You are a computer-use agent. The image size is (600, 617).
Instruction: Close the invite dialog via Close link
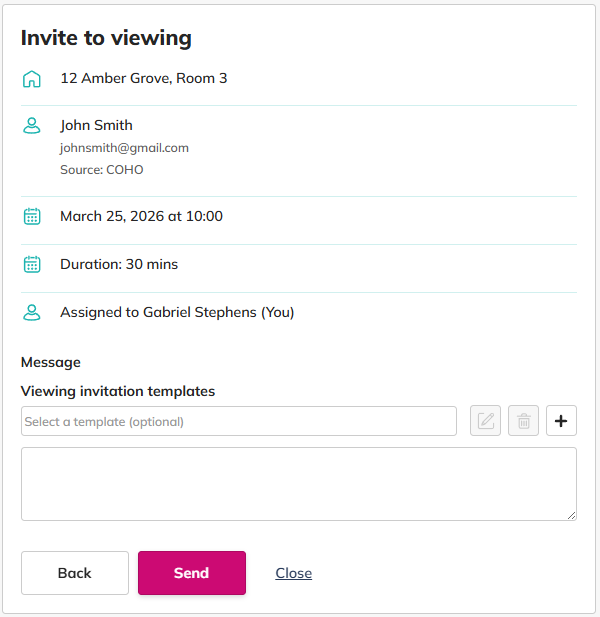coord(293,573)
